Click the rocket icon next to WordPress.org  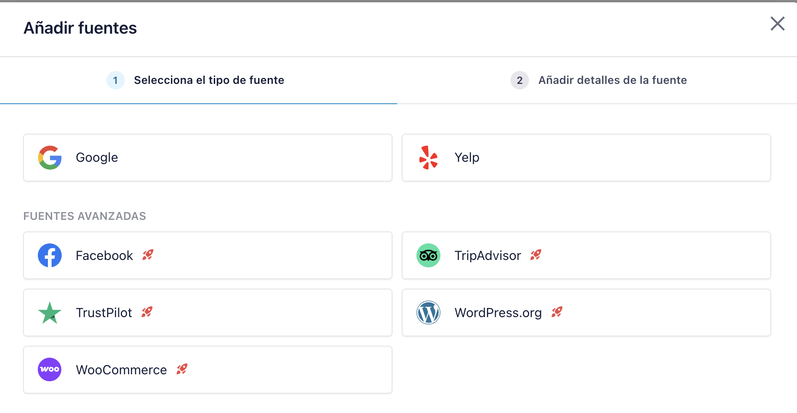point(557,312)
